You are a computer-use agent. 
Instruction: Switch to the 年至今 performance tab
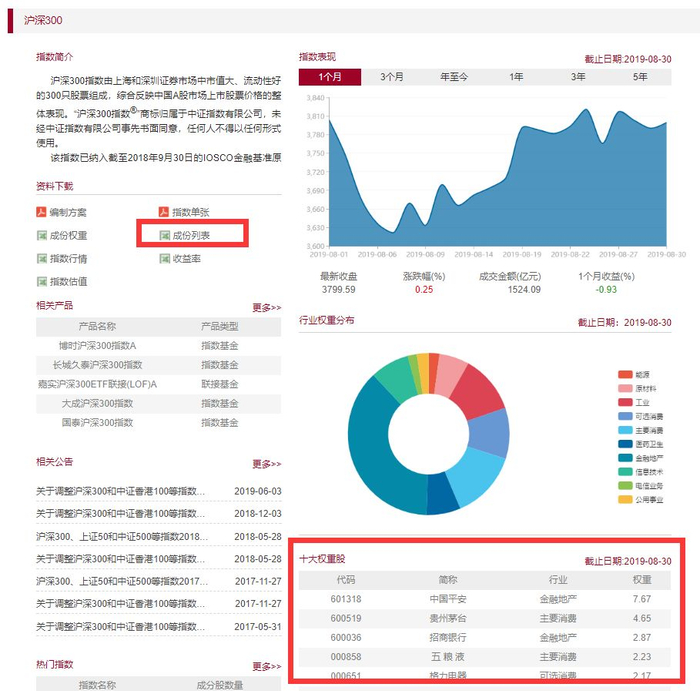click(454, 77)
